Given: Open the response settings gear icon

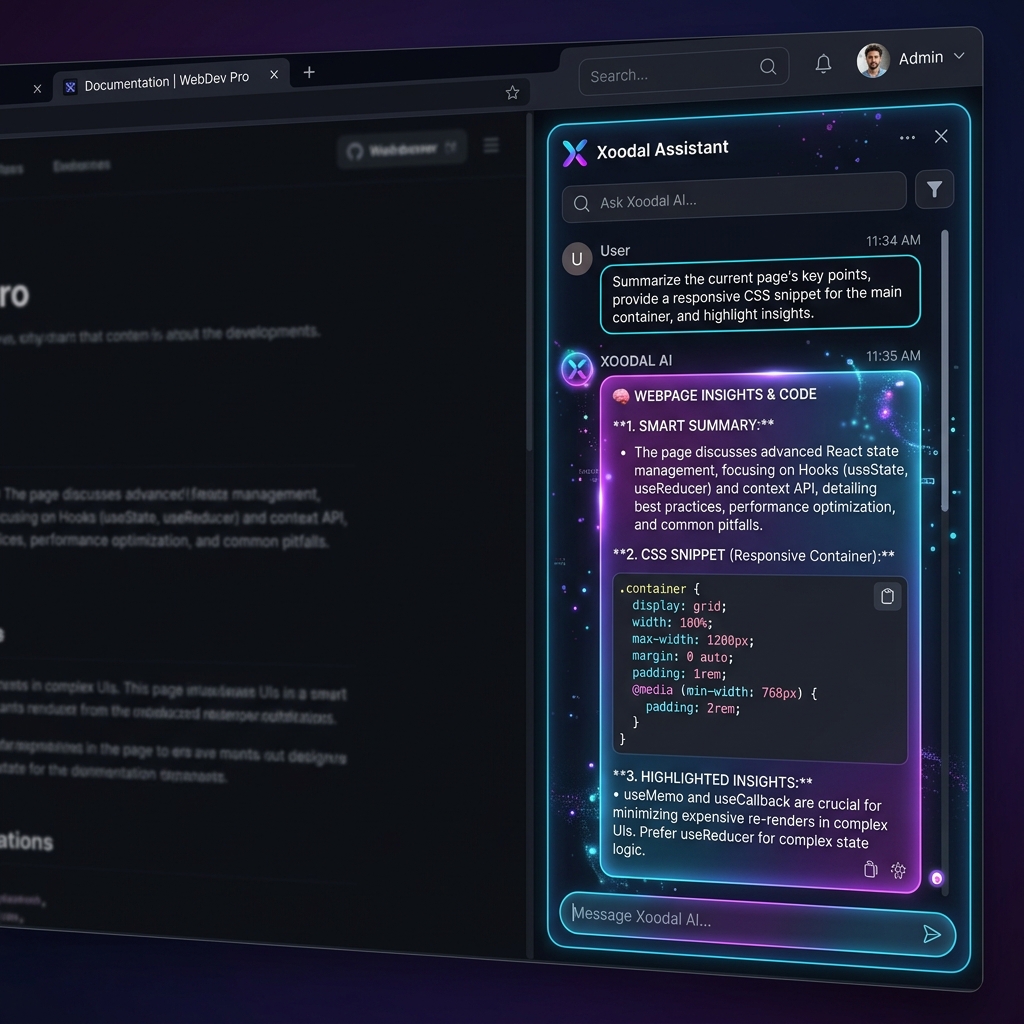Looking at the screenshot, I should 899,871.
